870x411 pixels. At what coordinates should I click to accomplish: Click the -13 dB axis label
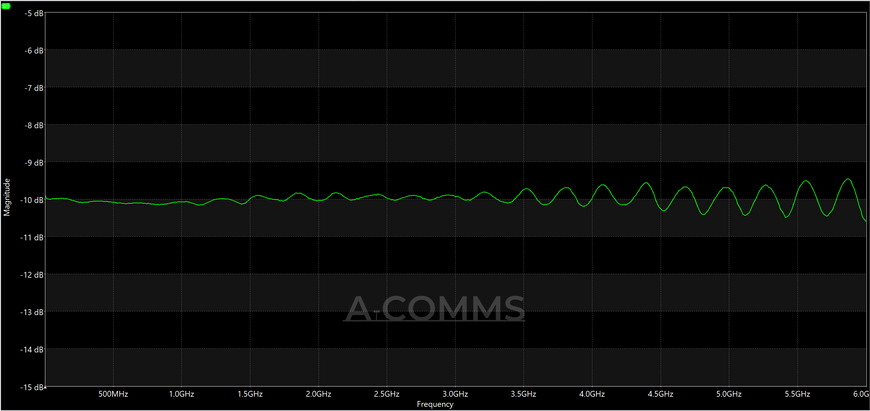point(32,312)
